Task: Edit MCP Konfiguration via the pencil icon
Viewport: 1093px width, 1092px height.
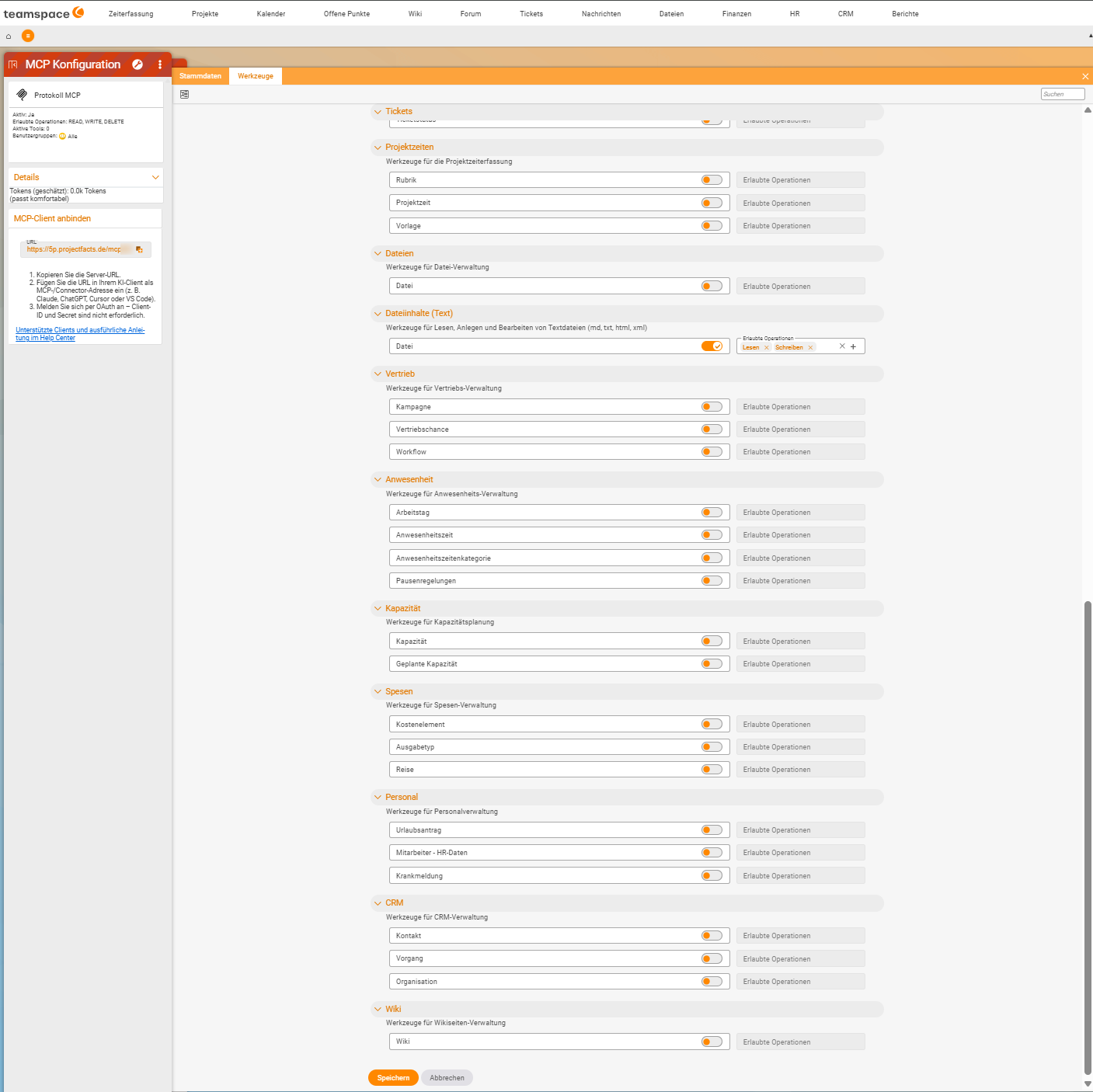Action: tap(137, 64)
